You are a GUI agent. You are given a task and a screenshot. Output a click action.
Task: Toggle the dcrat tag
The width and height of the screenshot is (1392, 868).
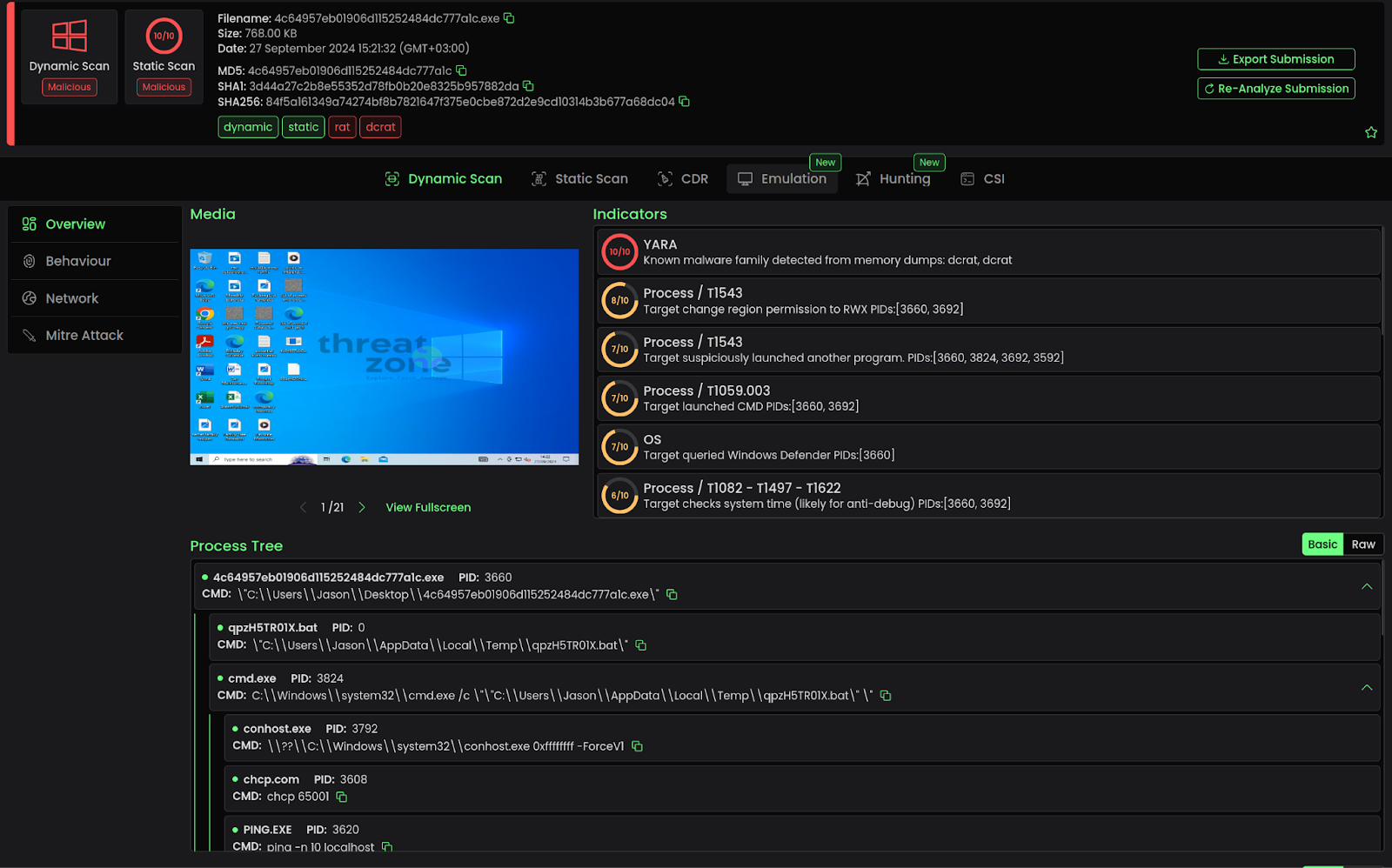pyautogui.click(x=380, y=127)
